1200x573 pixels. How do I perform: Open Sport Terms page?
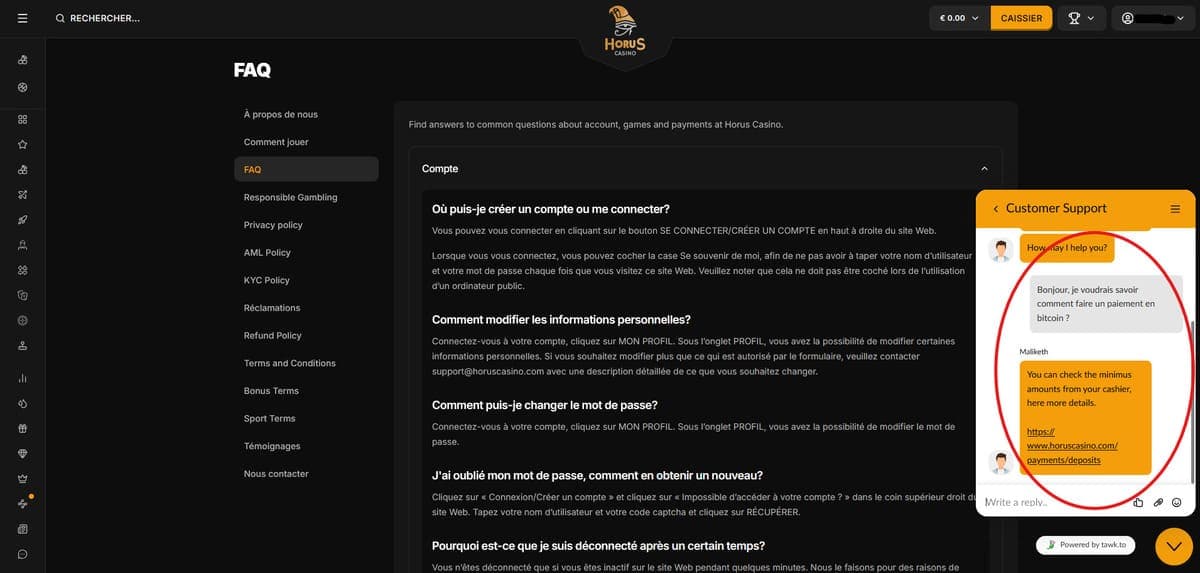pyautogui.click(x=270, y=418)
